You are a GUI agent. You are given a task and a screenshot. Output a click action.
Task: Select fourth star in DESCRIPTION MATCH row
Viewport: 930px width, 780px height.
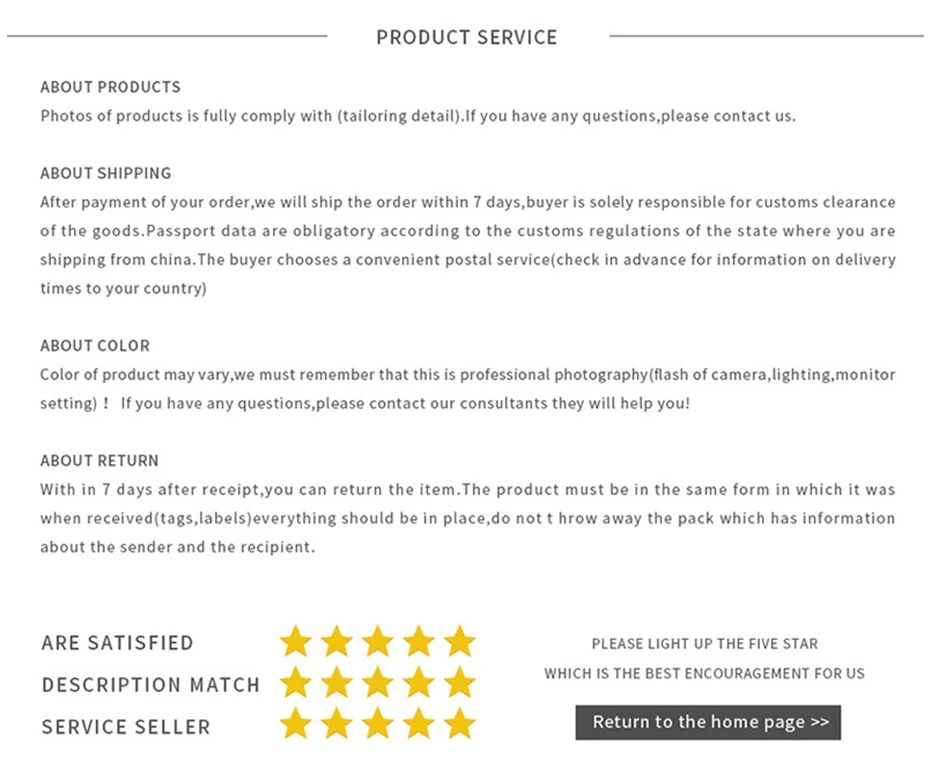pyautogui.click(x=418, y=683)
